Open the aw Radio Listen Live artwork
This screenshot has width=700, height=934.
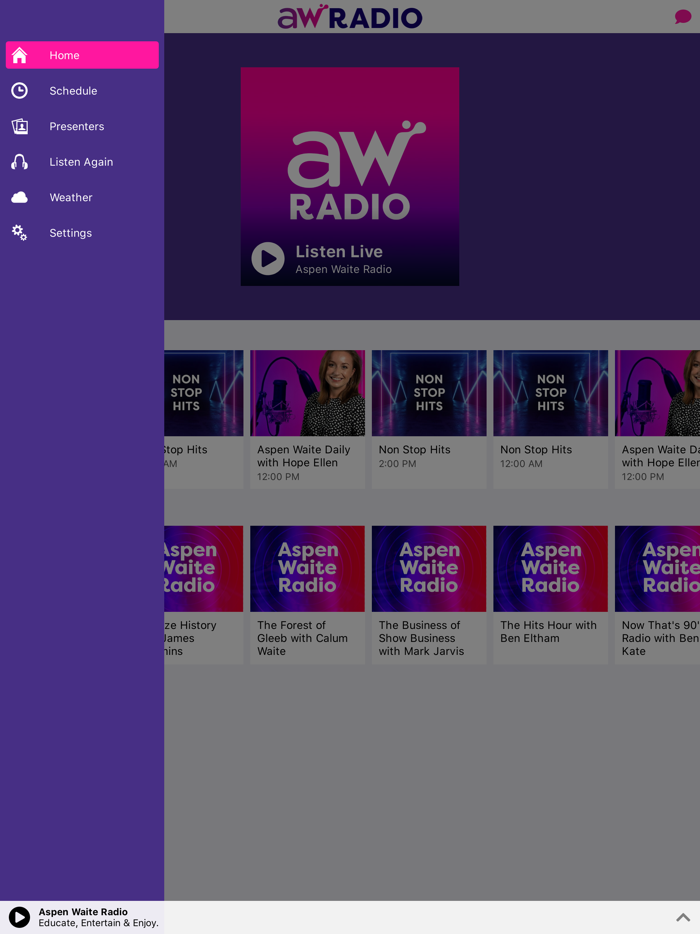[x=350, y=176]
